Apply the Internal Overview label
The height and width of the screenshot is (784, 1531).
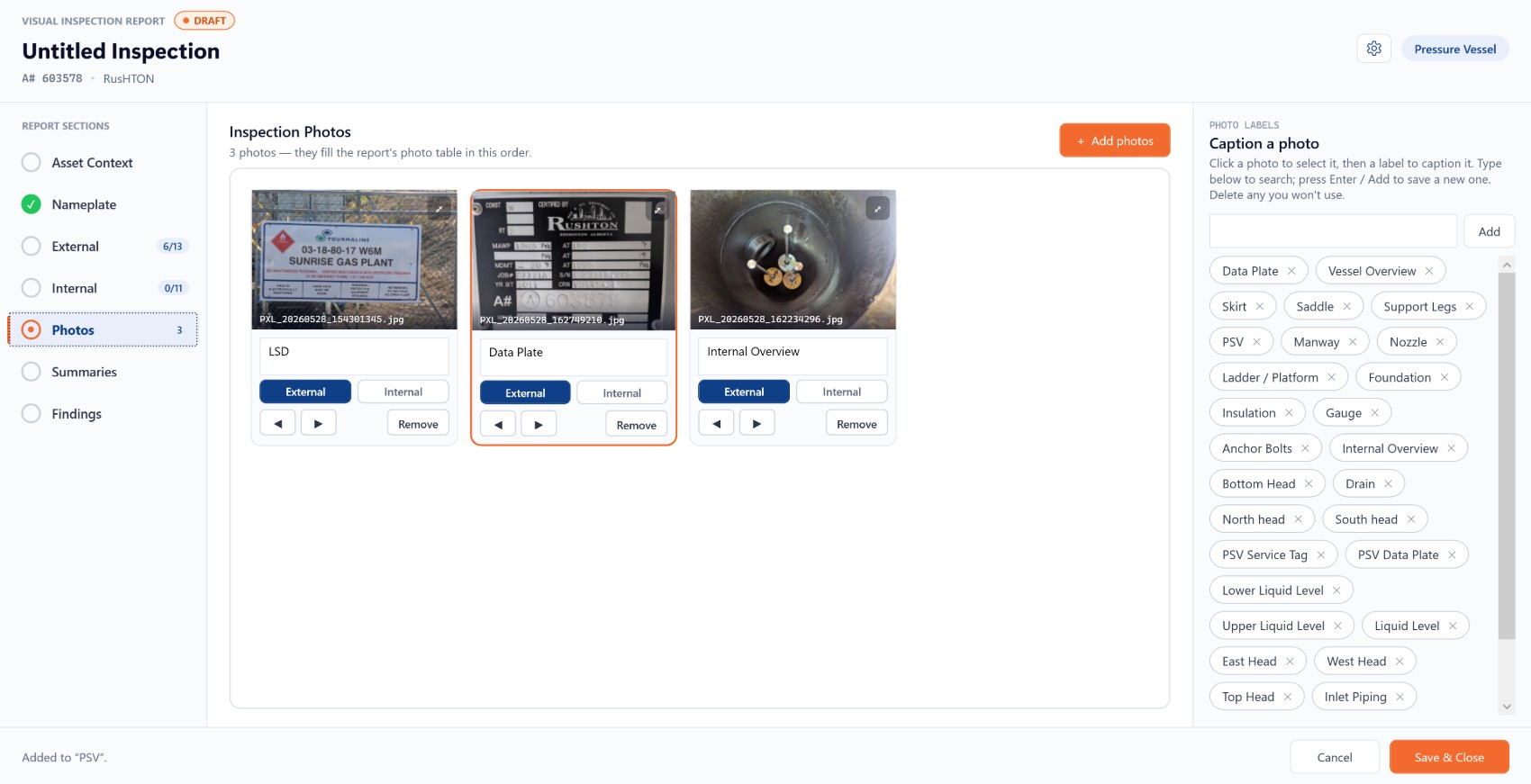(x=1390, y=448)
